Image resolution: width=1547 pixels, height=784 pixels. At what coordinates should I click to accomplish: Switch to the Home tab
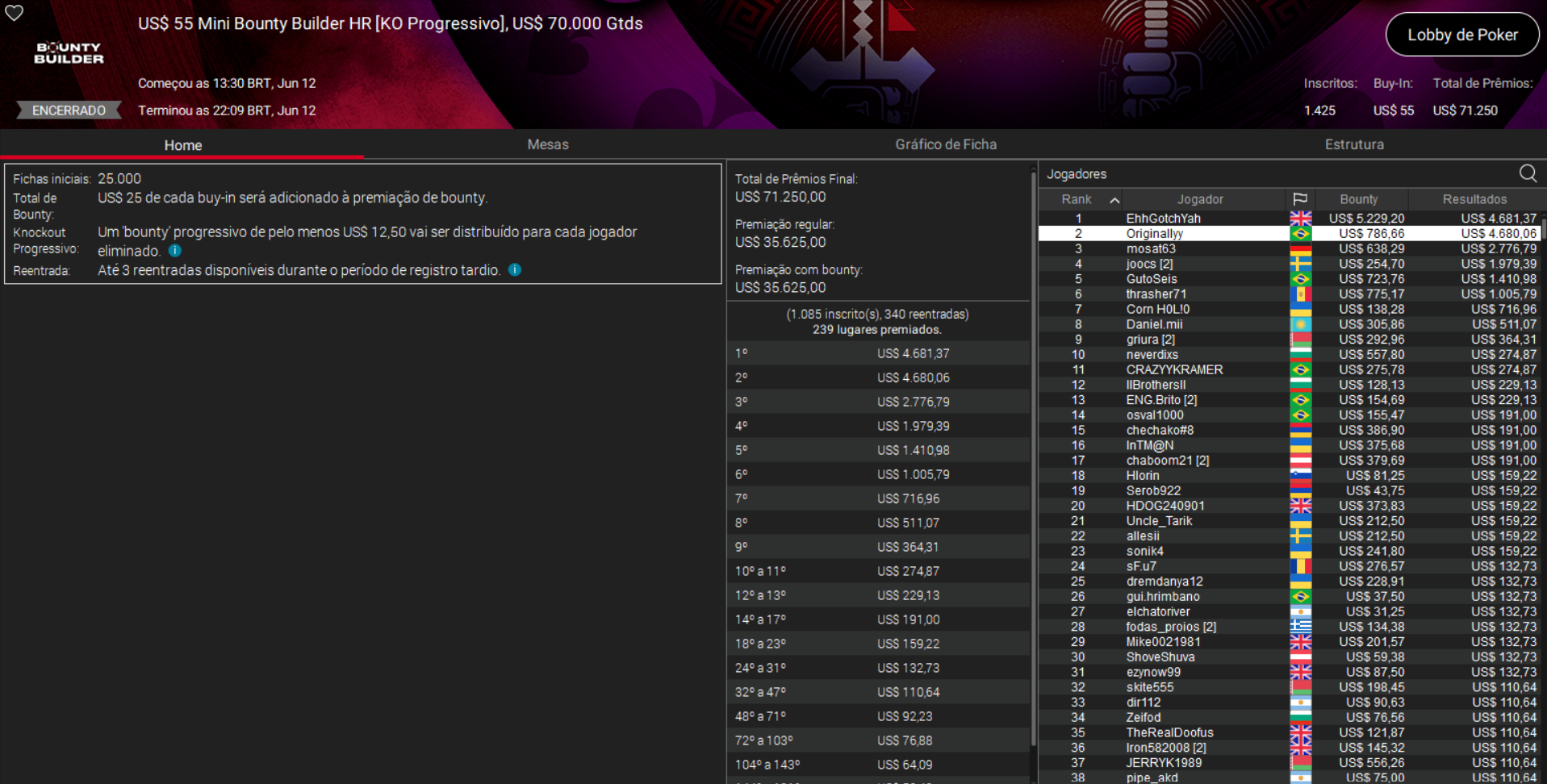182,145
